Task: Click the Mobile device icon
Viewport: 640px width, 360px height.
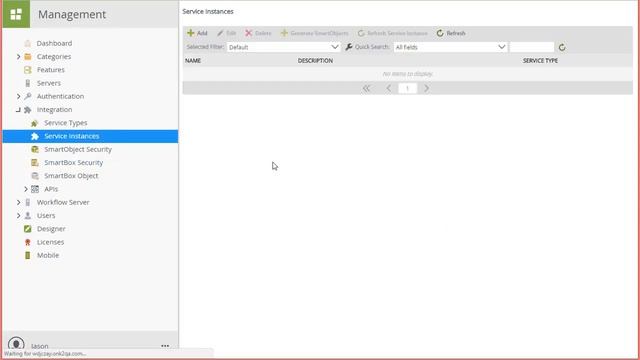Action: tap(27, 256)
